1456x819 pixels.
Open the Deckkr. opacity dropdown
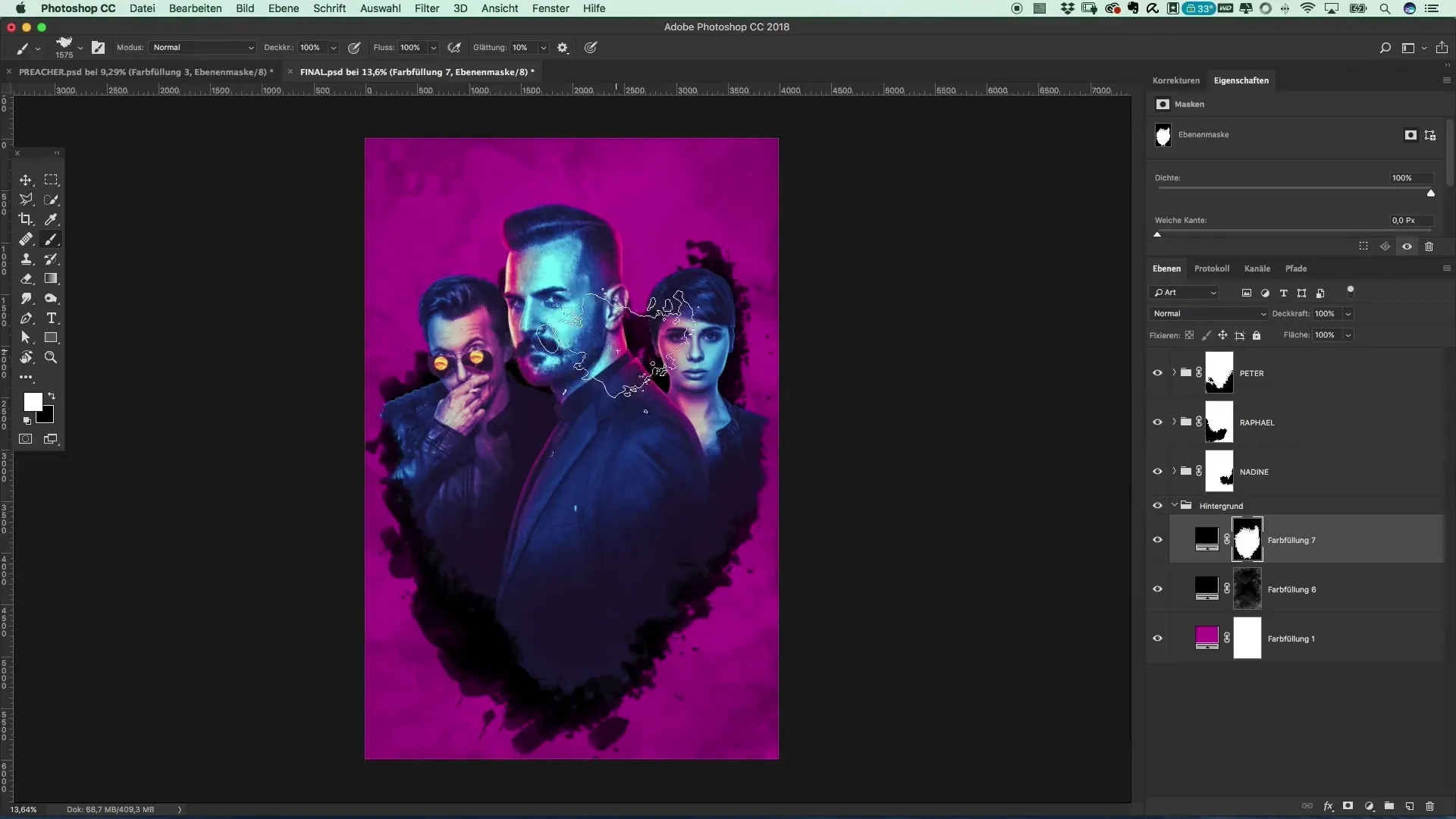(333, 47)
